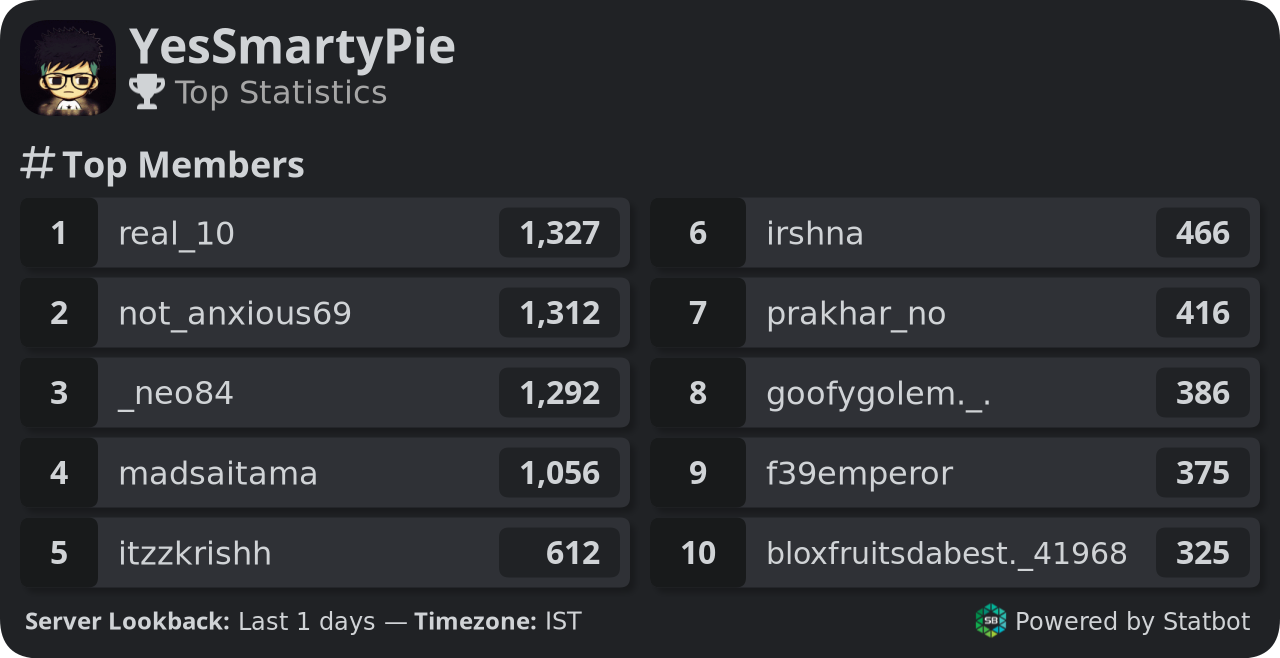Click the Server Lookback label text
1280x658 pixels.
127,621
